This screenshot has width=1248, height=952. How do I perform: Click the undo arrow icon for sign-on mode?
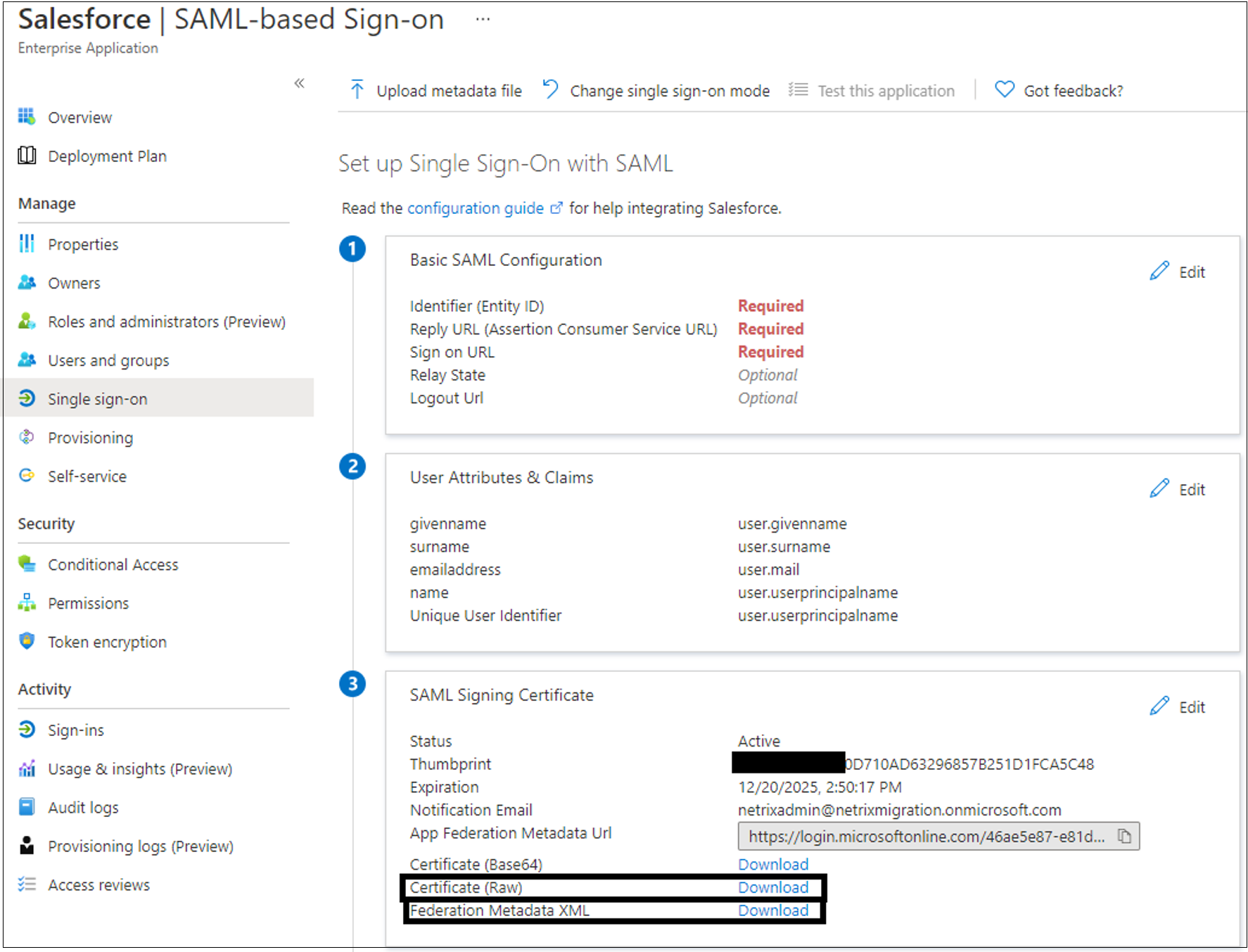(550, 89)
